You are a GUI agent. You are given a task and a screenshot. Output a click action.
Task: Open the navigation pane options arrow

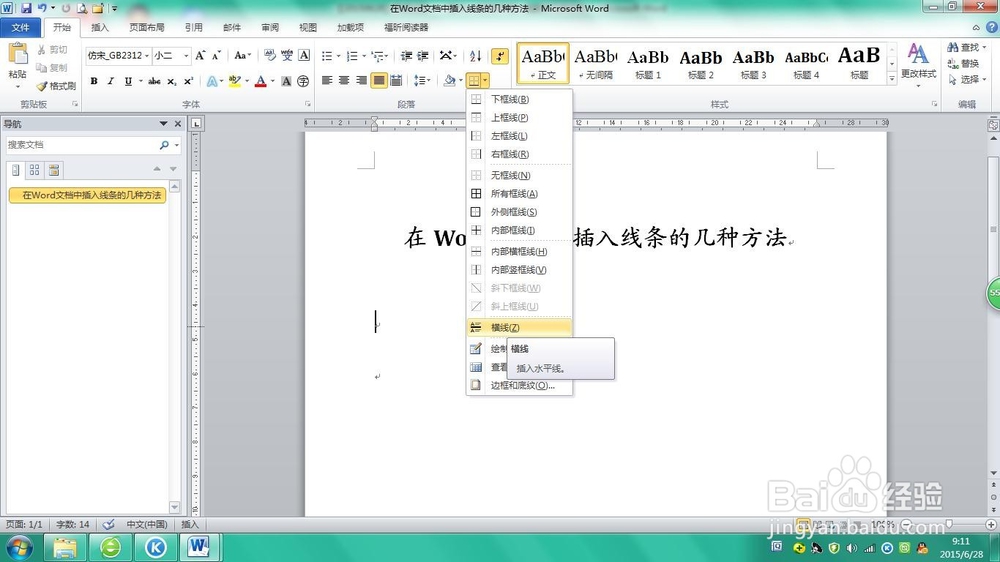tap(163, 124)
